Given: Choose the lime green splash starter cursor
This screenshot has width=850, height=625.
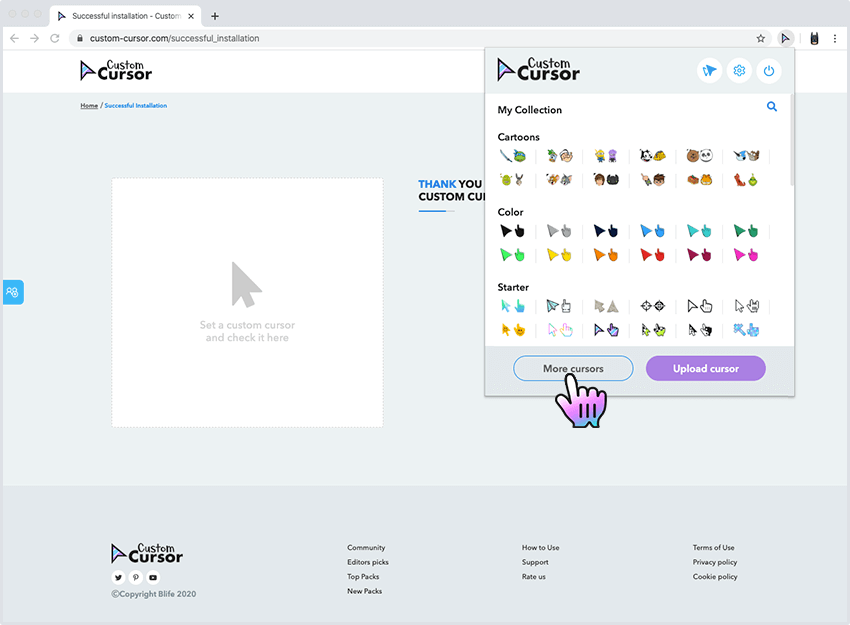Looking at the screenshot, I should point(653,330).
